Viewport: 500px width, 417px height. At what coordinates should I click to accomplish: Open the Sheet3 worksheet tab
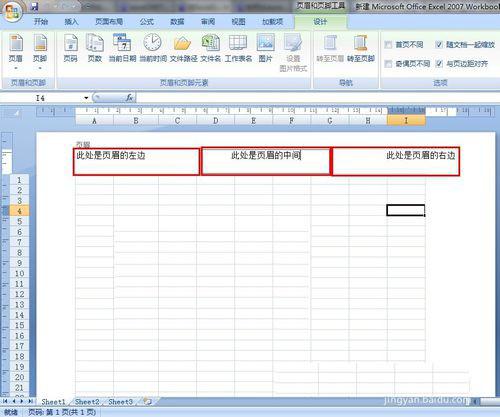(120, 402)
